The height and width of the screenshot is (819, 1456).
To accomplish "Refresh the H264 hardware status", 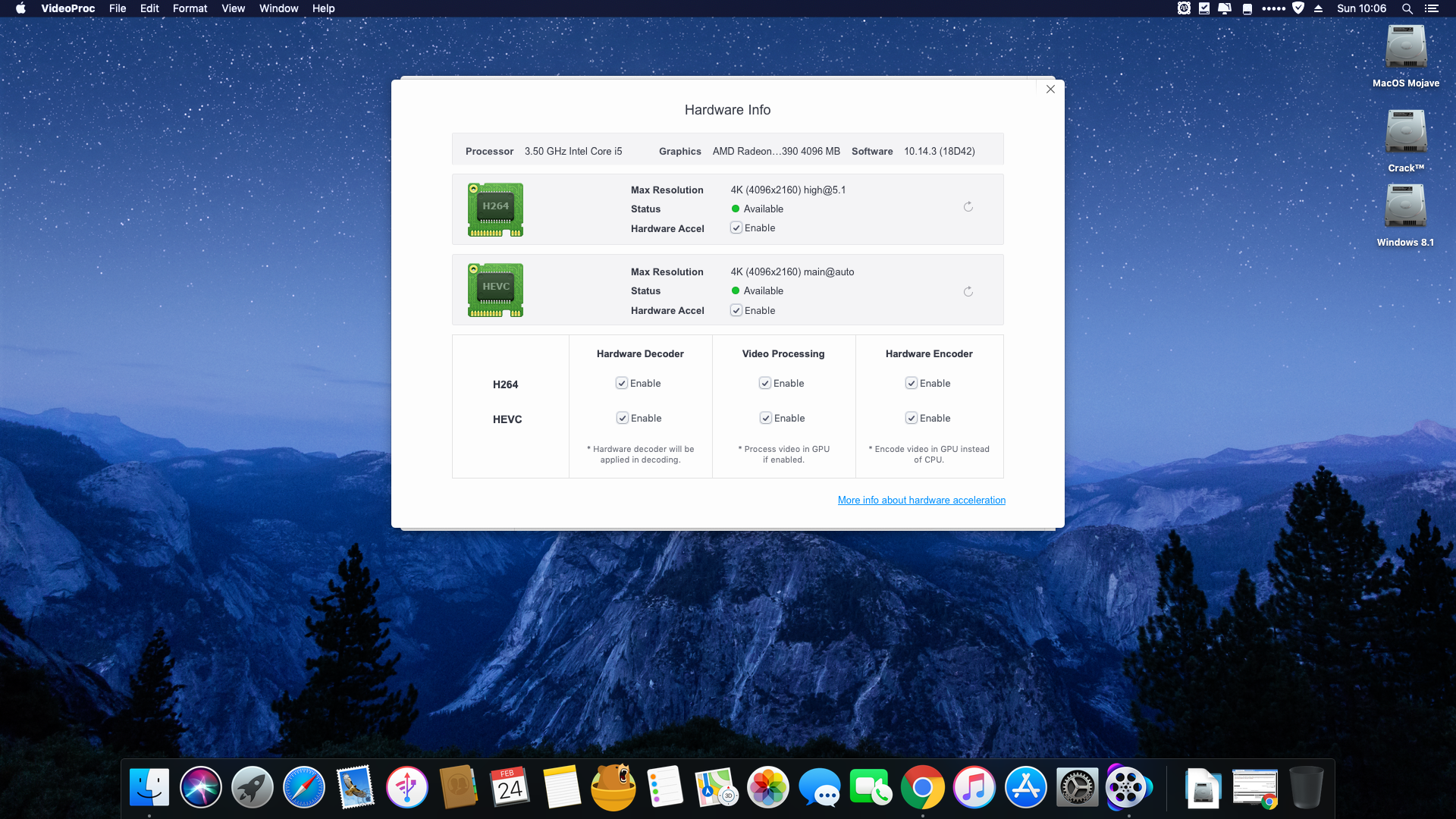I will [x=968, y=207].
